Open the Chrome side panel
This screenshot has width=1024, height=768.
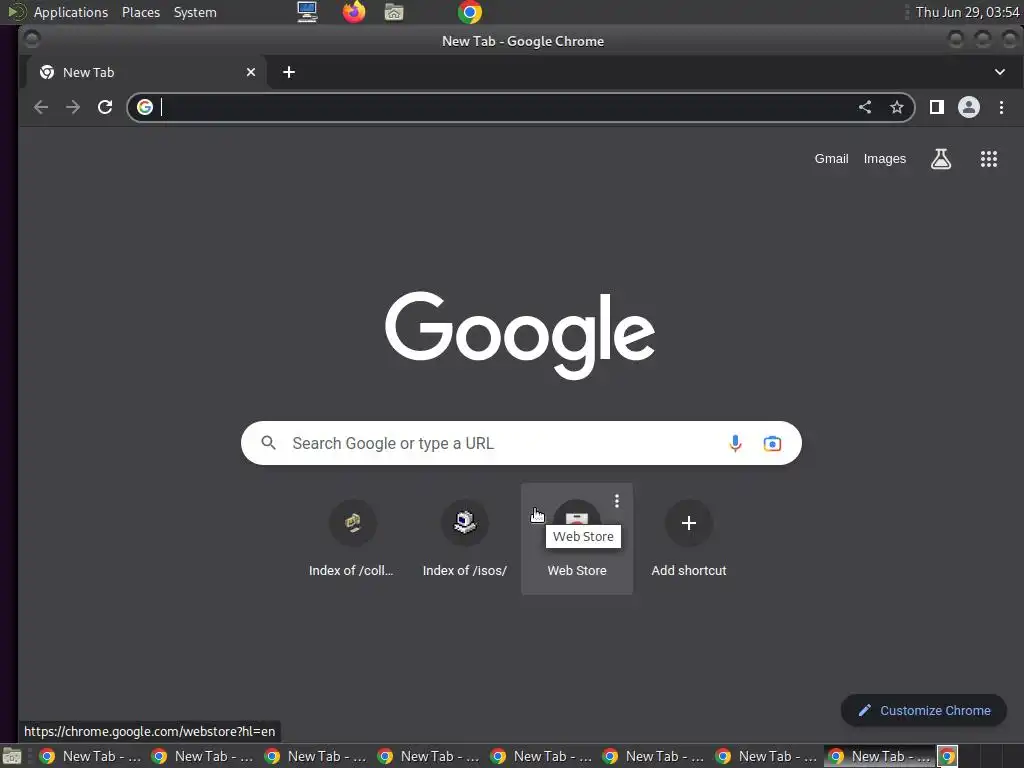tap(936, 107)
